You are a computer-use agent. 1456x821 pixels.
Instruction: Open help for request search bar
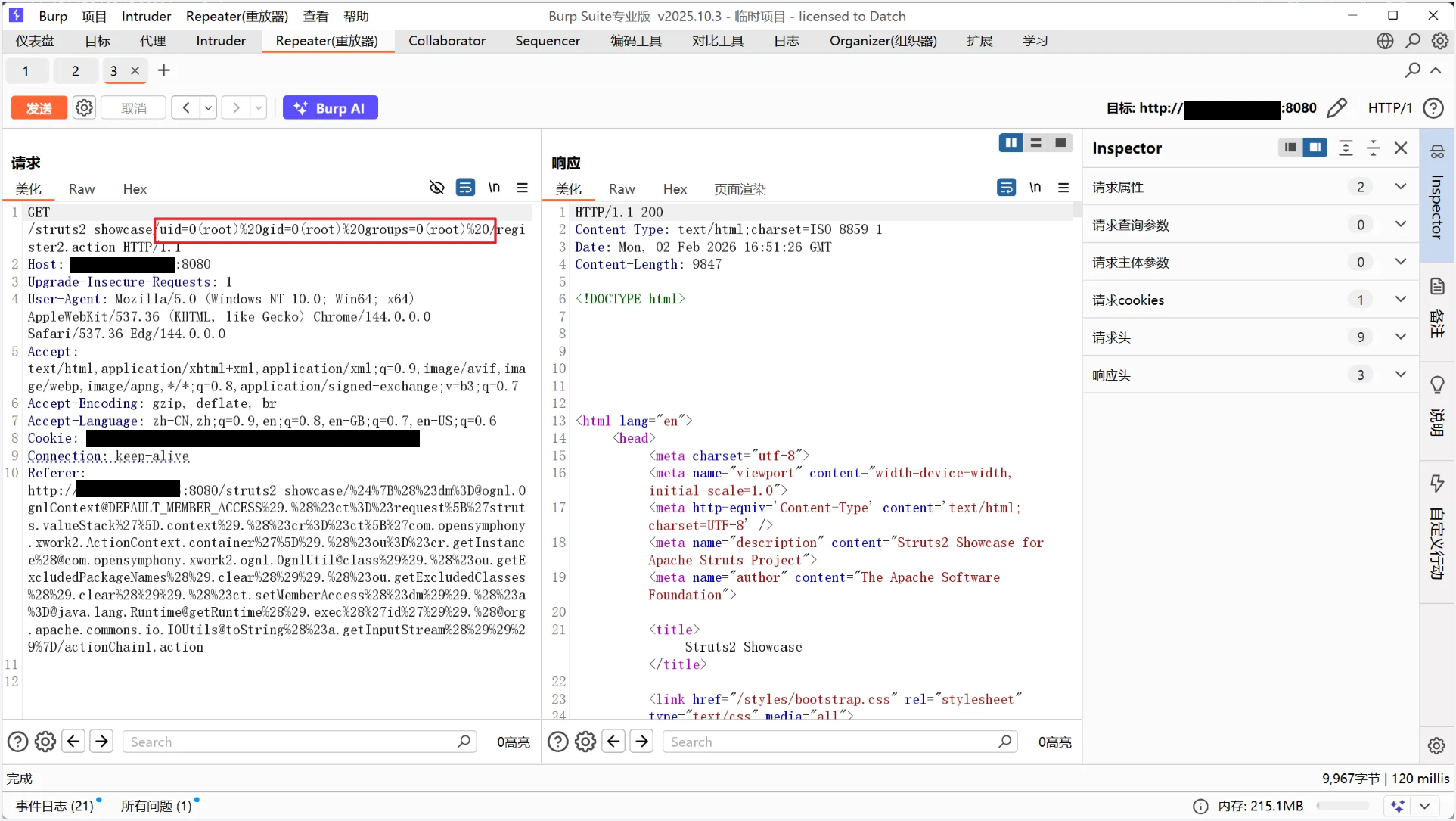click(17, 742)
